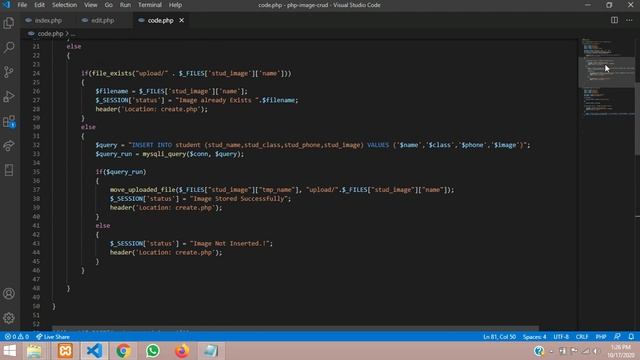Click the editor horizontal scrollbar

[x=295, y=328]
